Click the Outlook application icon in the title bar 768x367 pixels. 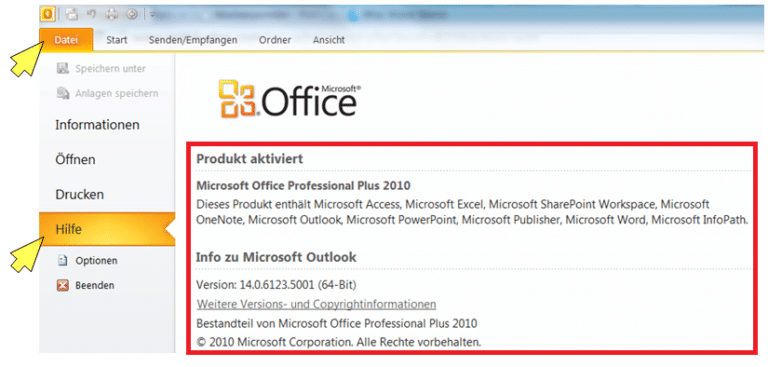[48, 14]
